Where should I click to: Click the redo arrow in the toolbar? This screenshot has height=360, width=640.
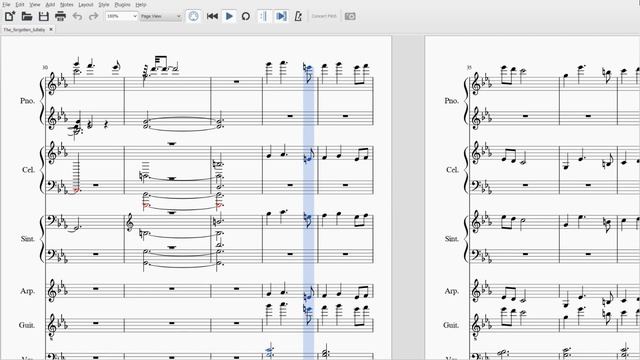click(x=93, y=16)
